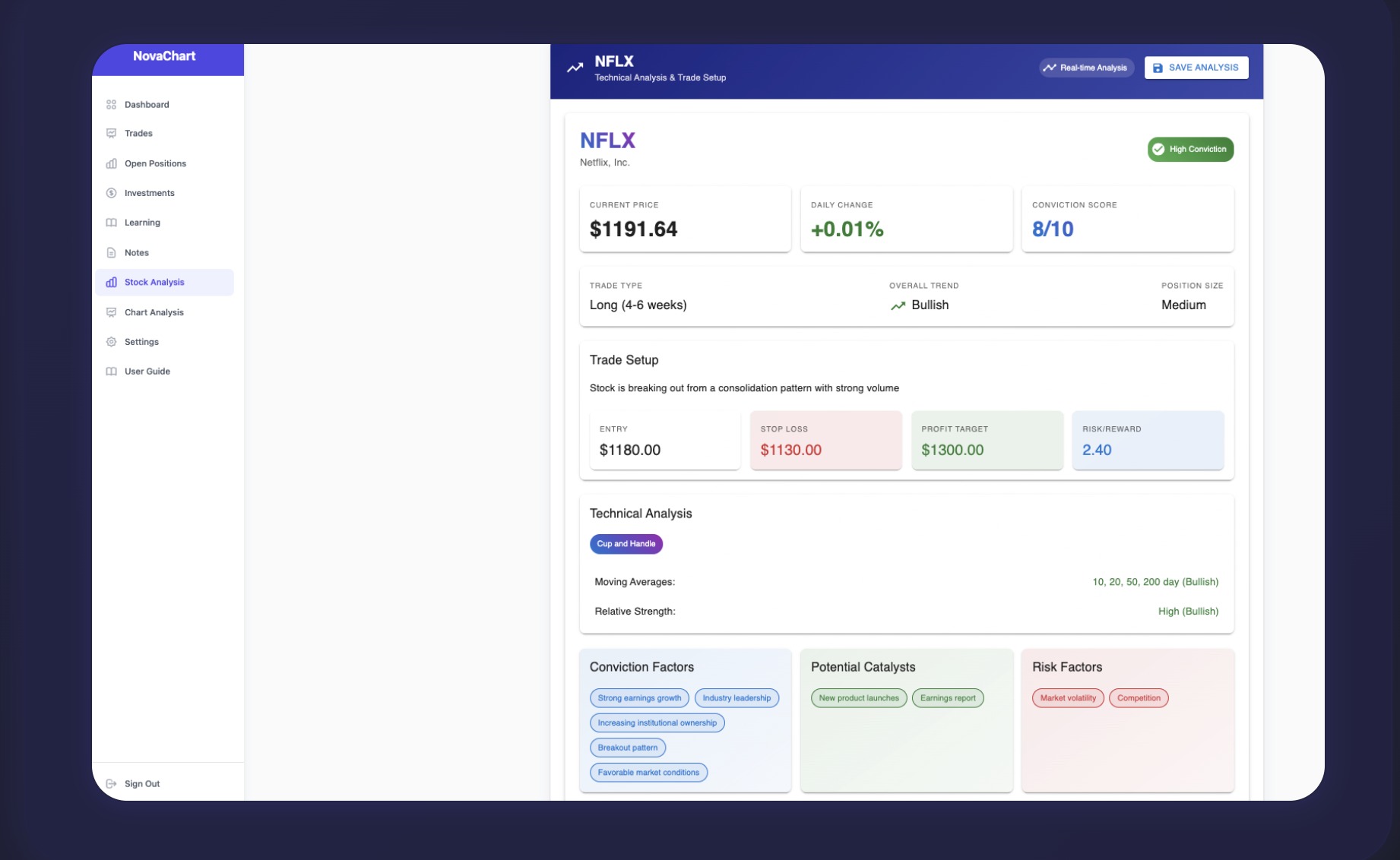Click the Competition risk chip
1400x860 pixels.
pos(1139,698)
